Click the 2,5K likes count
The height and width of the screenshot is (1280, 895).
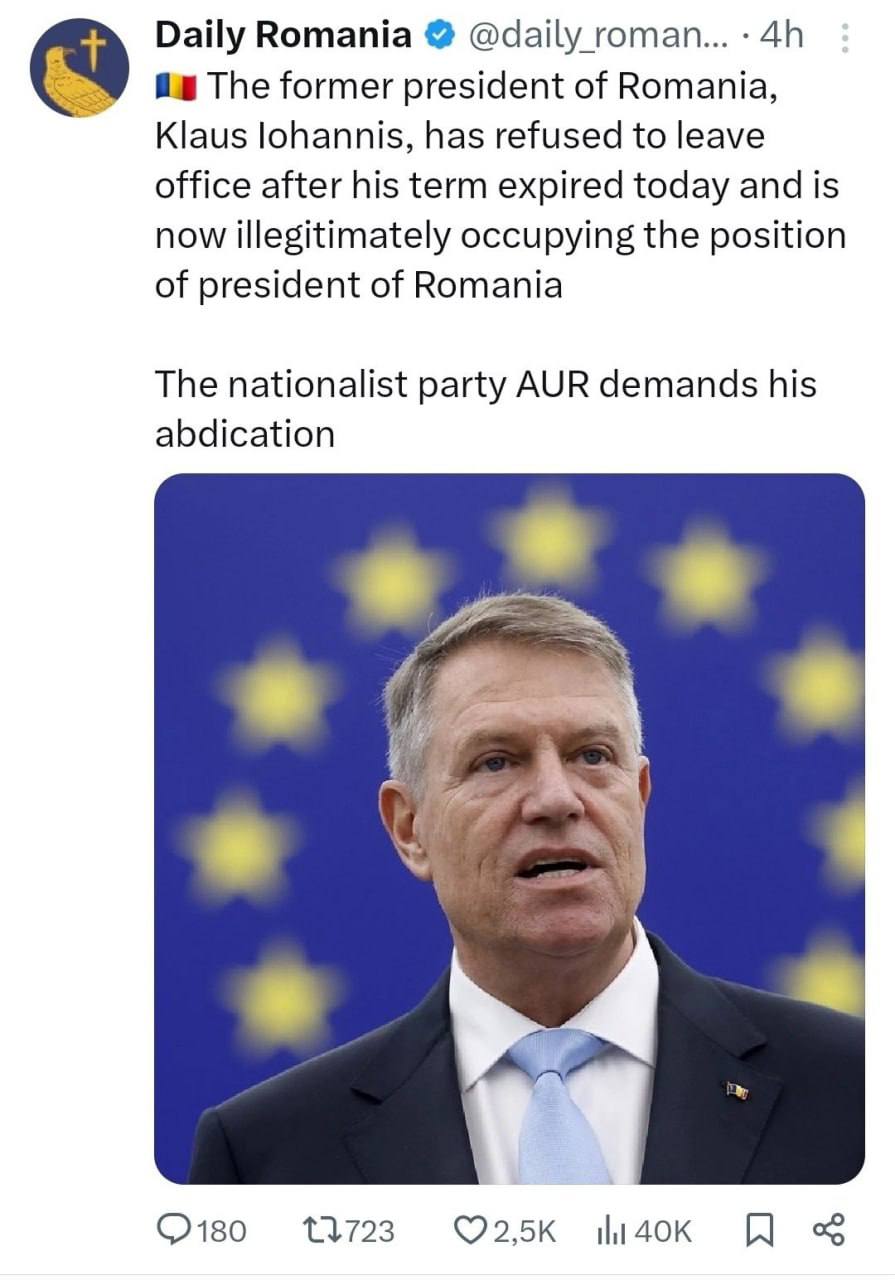tap(525, 1231)
